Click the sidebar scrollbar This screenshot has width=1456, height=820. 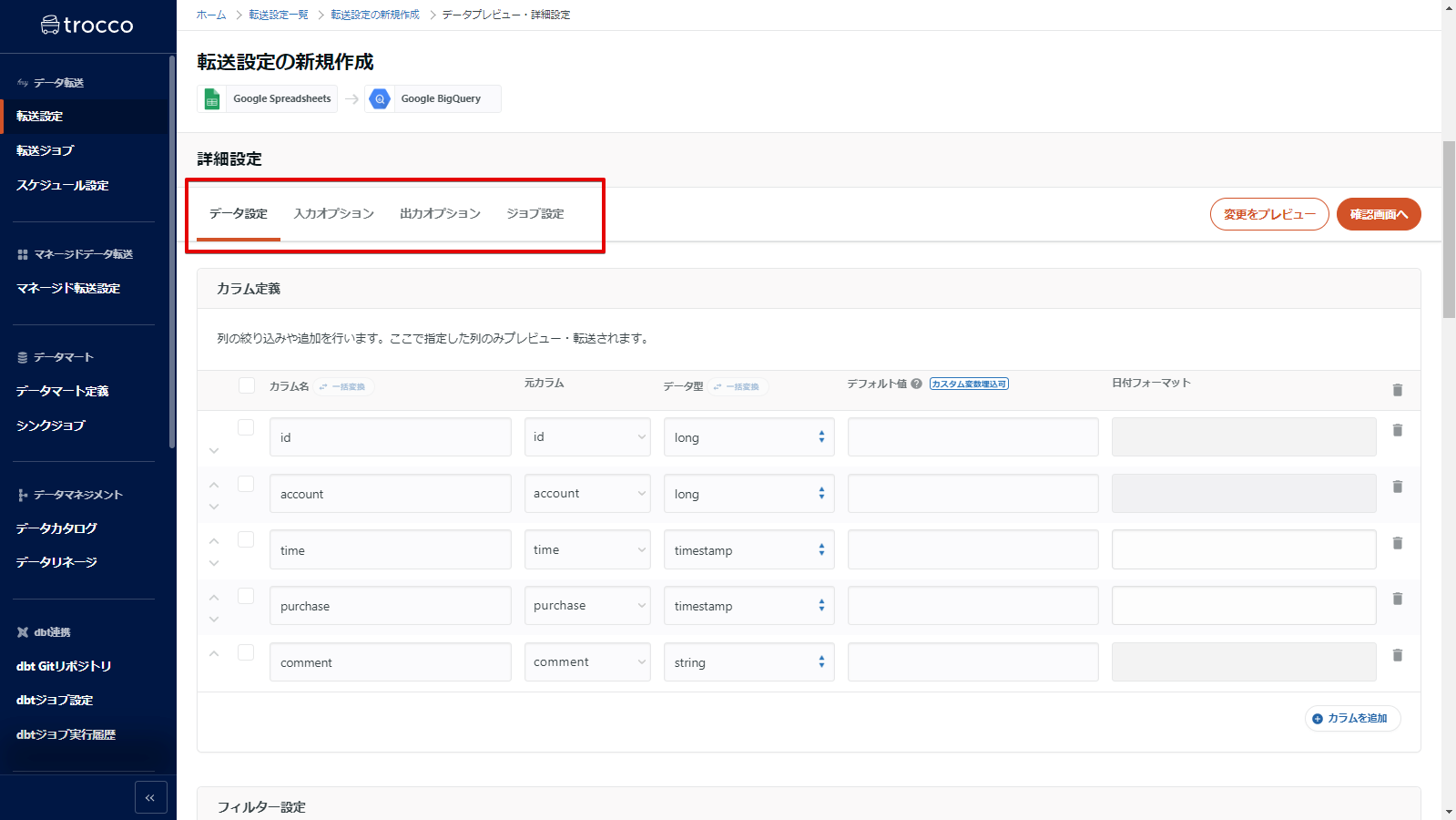coord(172,252)
